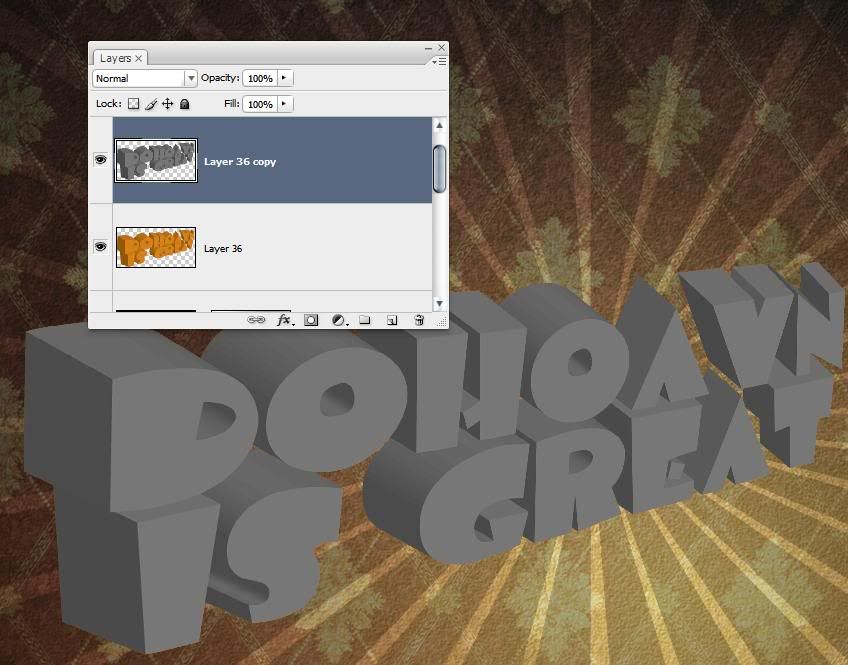
Task: Click the Fill 100% value field
Action: coord(260,104)
